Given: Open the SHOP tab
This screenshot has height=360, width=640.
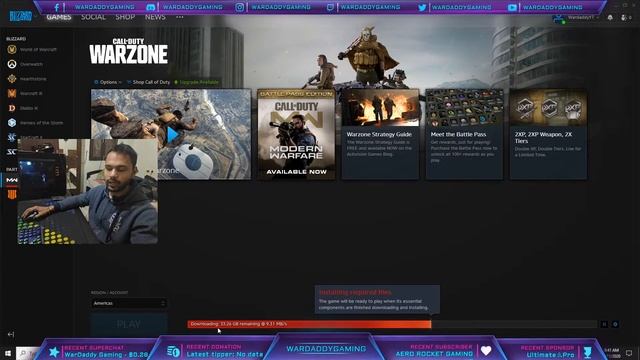Looking at the screenshot, I should click(x=125, y=17).
